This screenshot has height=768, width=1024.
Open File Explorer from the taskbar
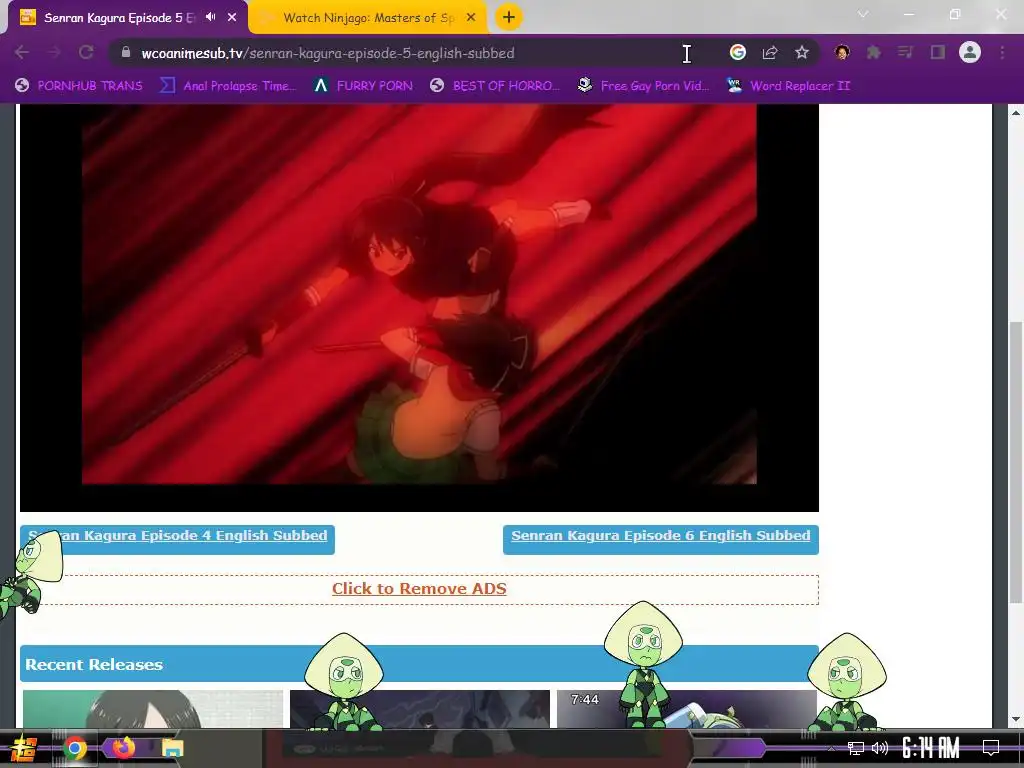(x=173, y=748)
